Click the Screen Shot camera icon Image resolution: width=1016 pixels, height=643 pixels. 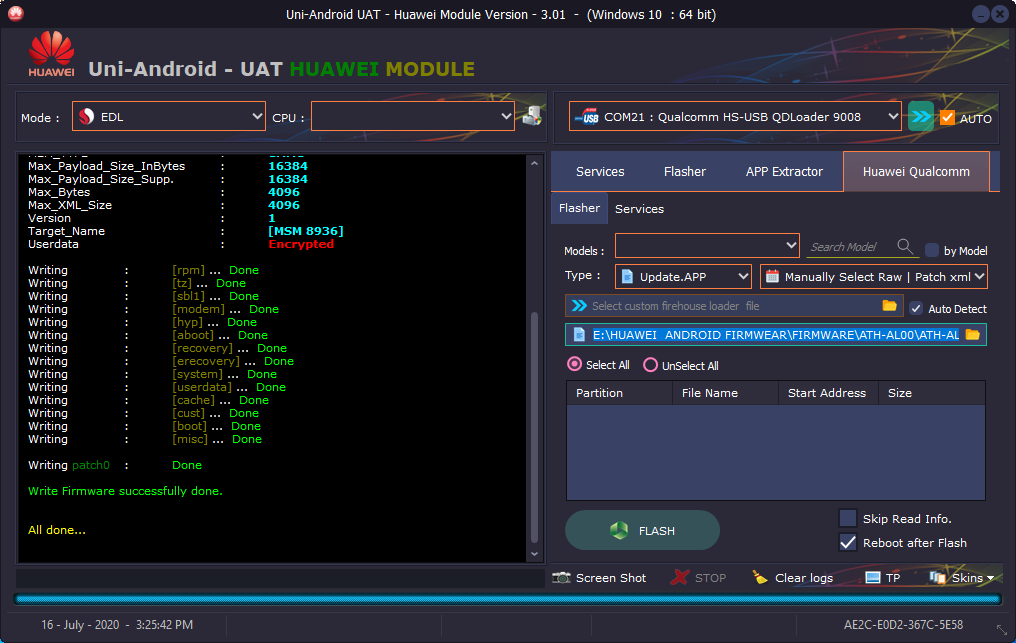pos(561,578)
